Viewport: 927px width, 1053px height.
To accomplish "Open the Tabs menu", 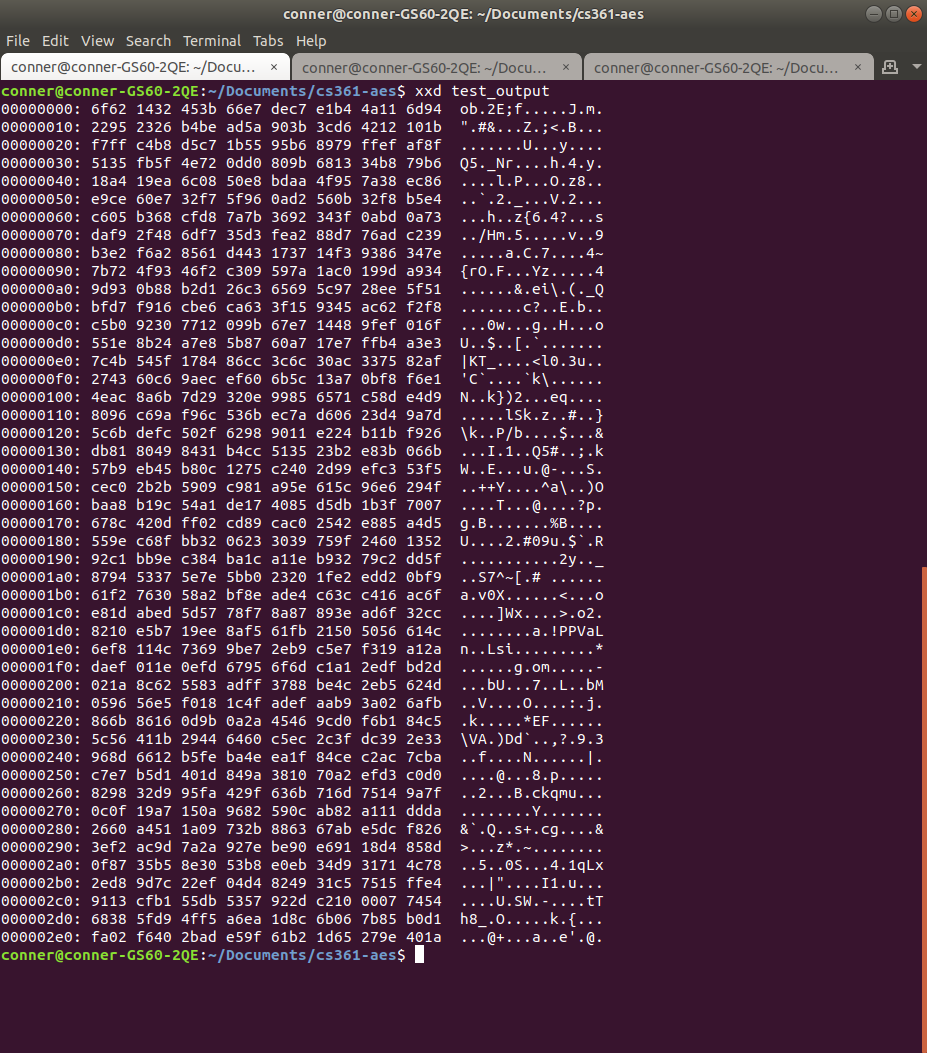I will point(268,41).
